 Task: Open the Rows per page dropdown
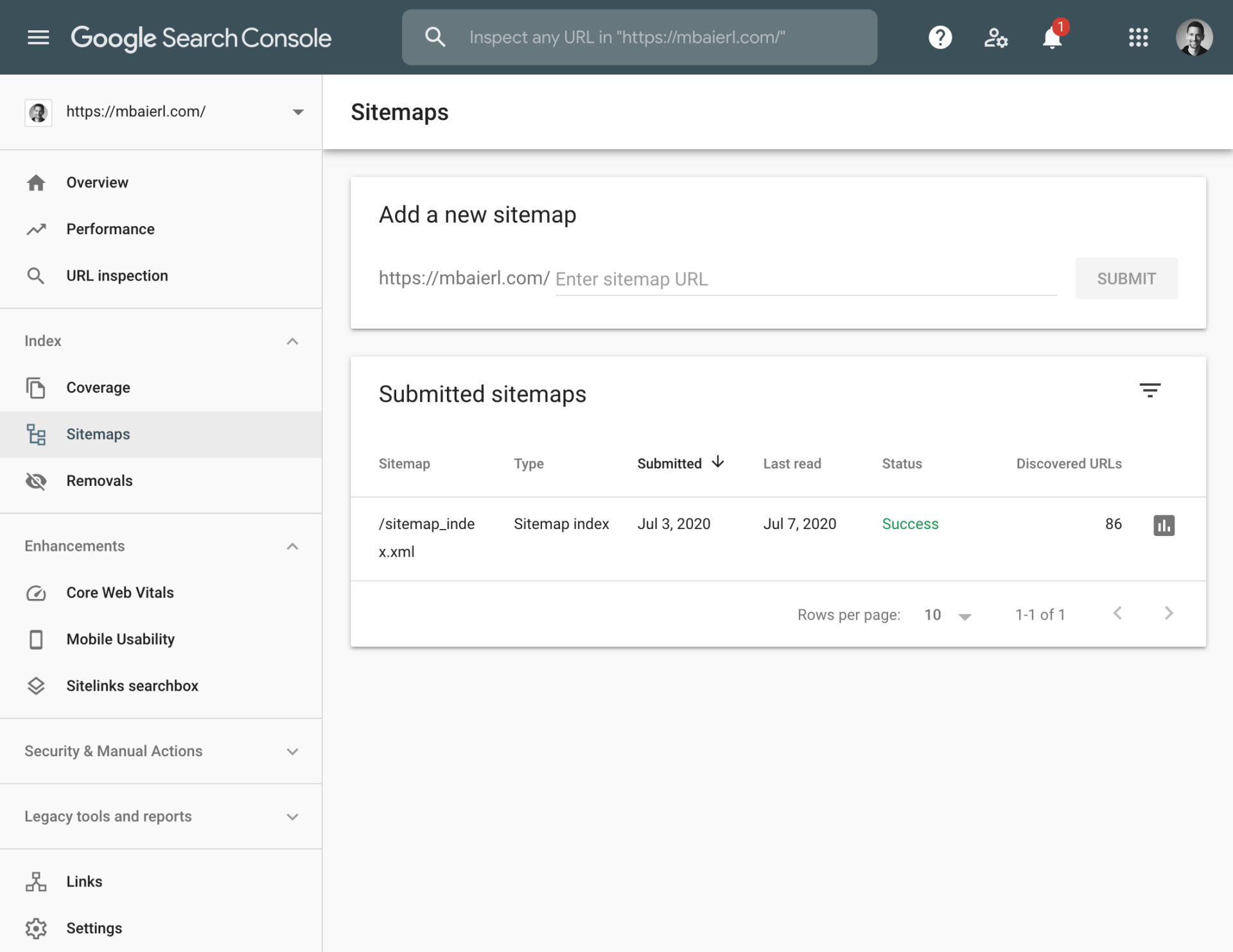948,615
